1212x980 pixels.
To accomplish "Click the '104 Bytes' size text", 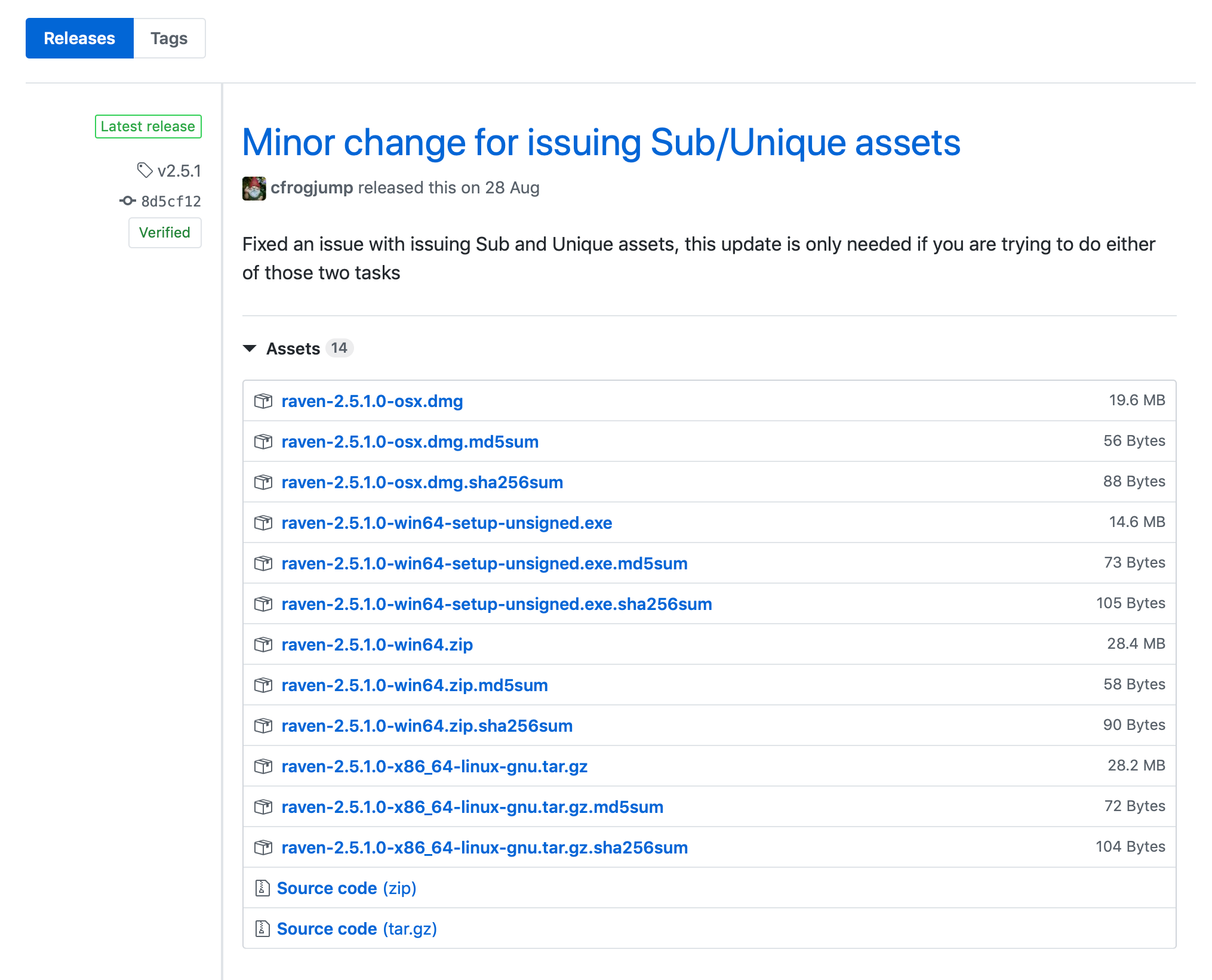I will click(1130, 846).
